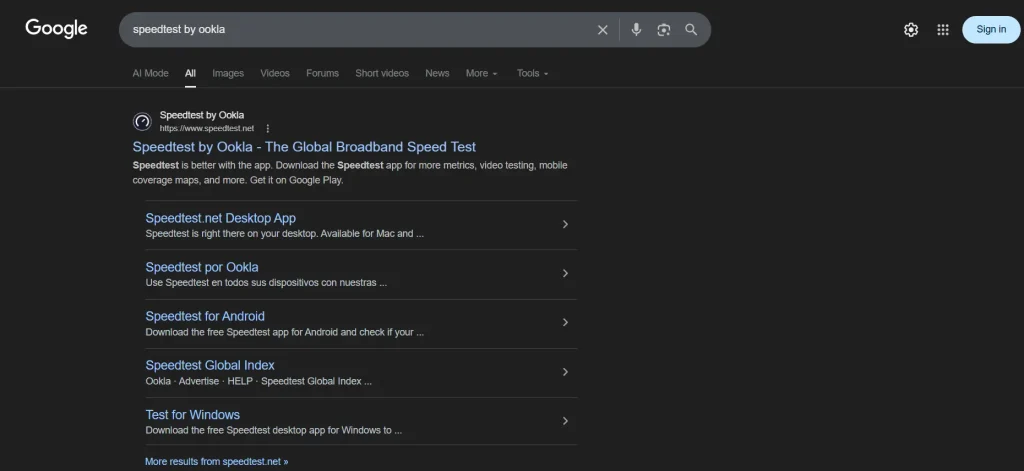1024x471 pixels.
Task: Click the Google logo
Action: click(x=56, y=29)
